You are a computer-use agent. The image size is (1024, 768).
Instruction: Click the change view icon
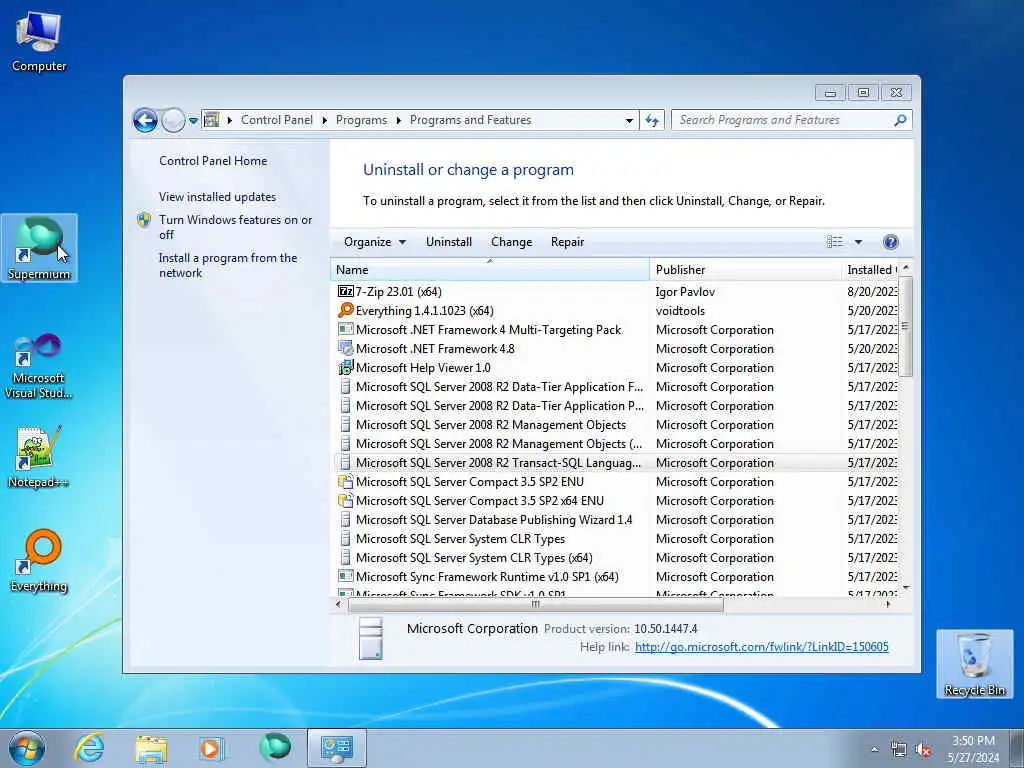pyautogui.click(x=835, y=242)
